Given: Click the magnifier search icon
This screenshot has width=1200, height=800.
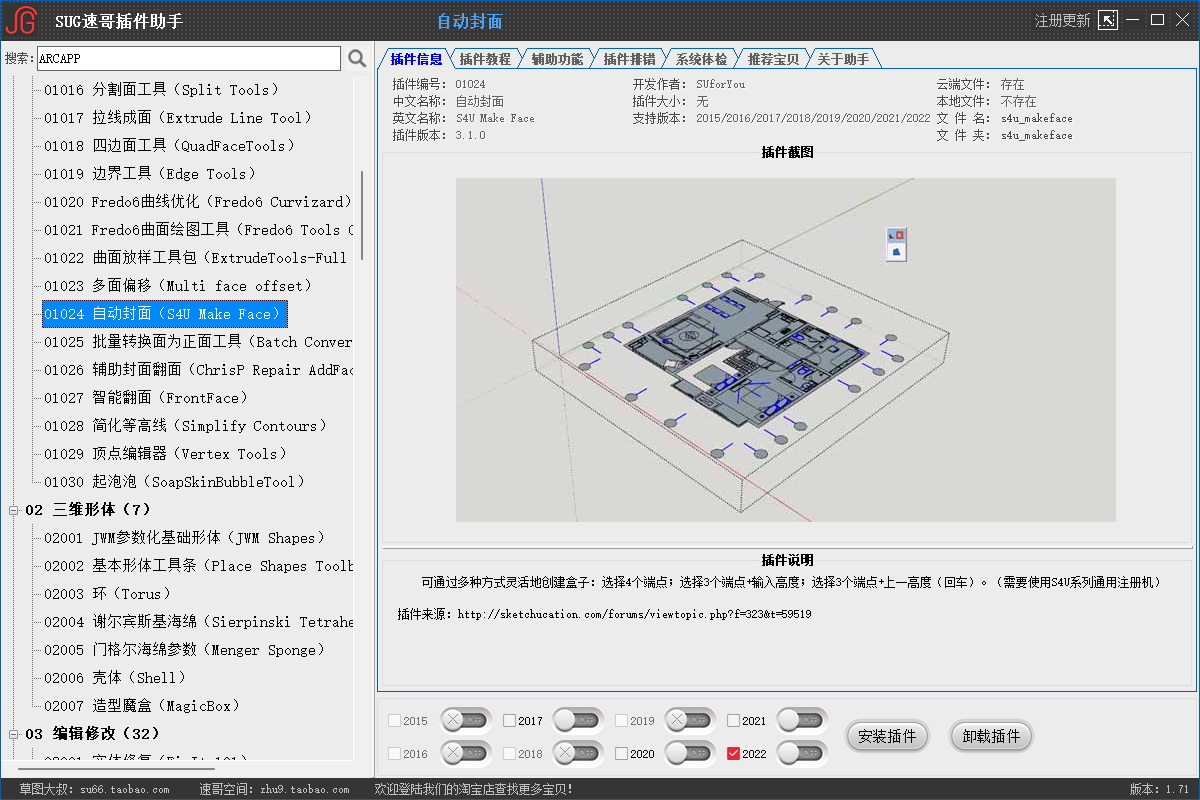Looking at the screenshot, I should click(357, 59).
